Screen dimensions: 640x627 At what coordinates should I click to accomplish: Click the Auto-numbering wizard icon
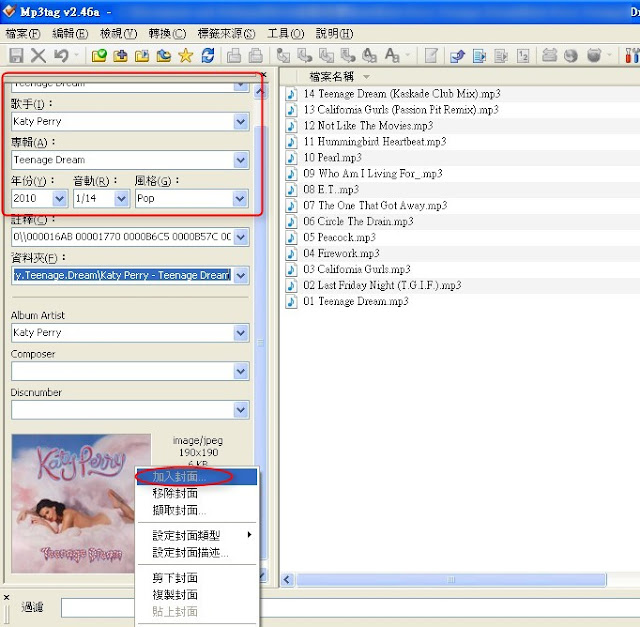point(523,55)
